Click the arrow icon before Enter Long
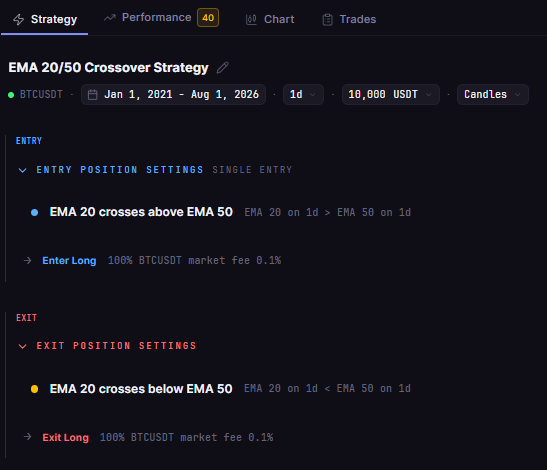The height and width of the screenshot is (470, 547). pyautogui.click(x=27, y=261)
